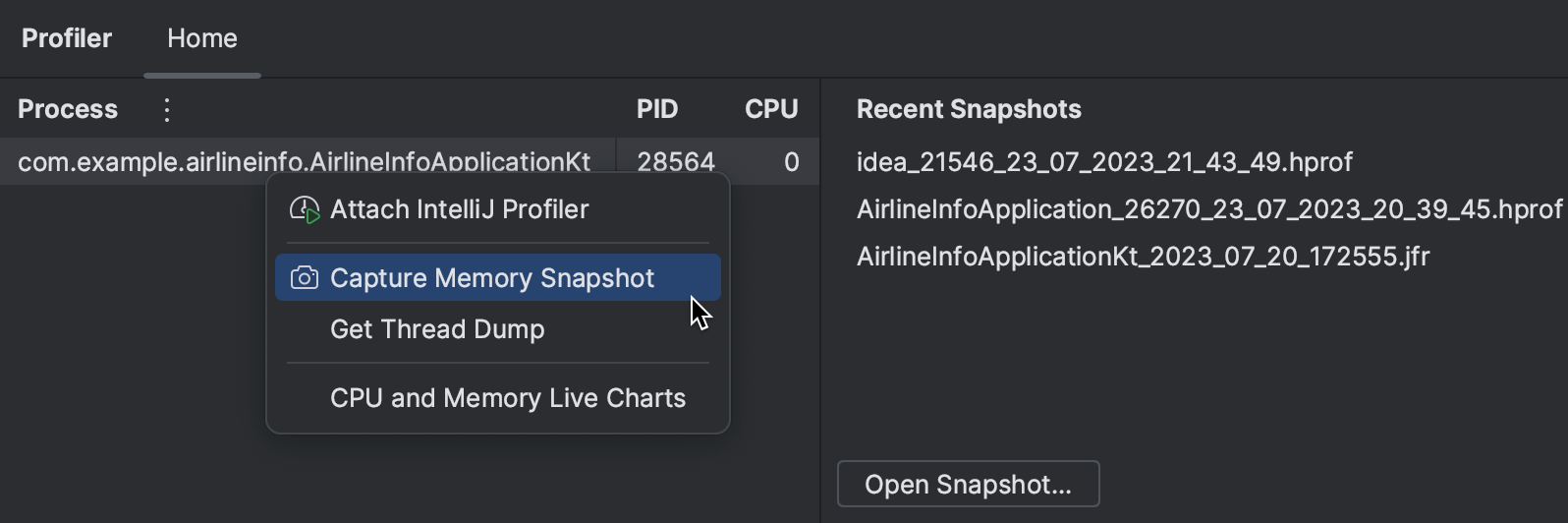Select the Home tab
1568x523 pixels.
pyautogui.click(x=202, y=38)
